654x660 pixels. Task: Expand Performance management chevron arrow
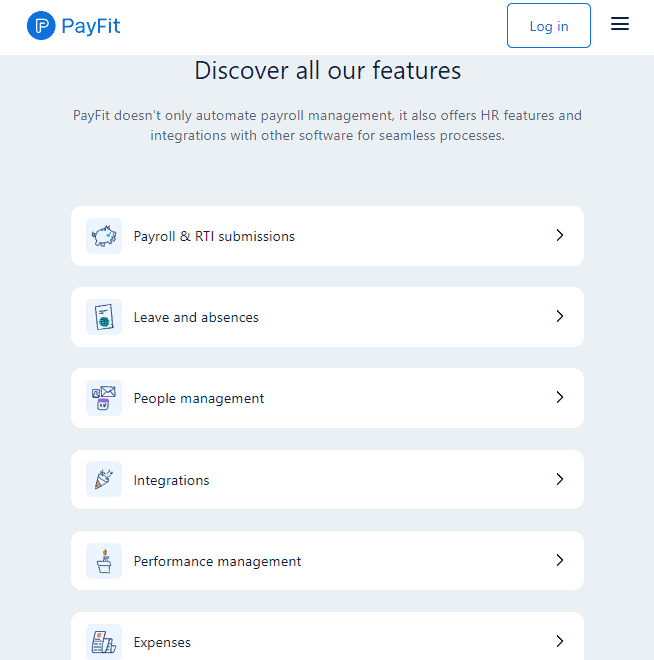pyautogui.click(x=559, y=560)
